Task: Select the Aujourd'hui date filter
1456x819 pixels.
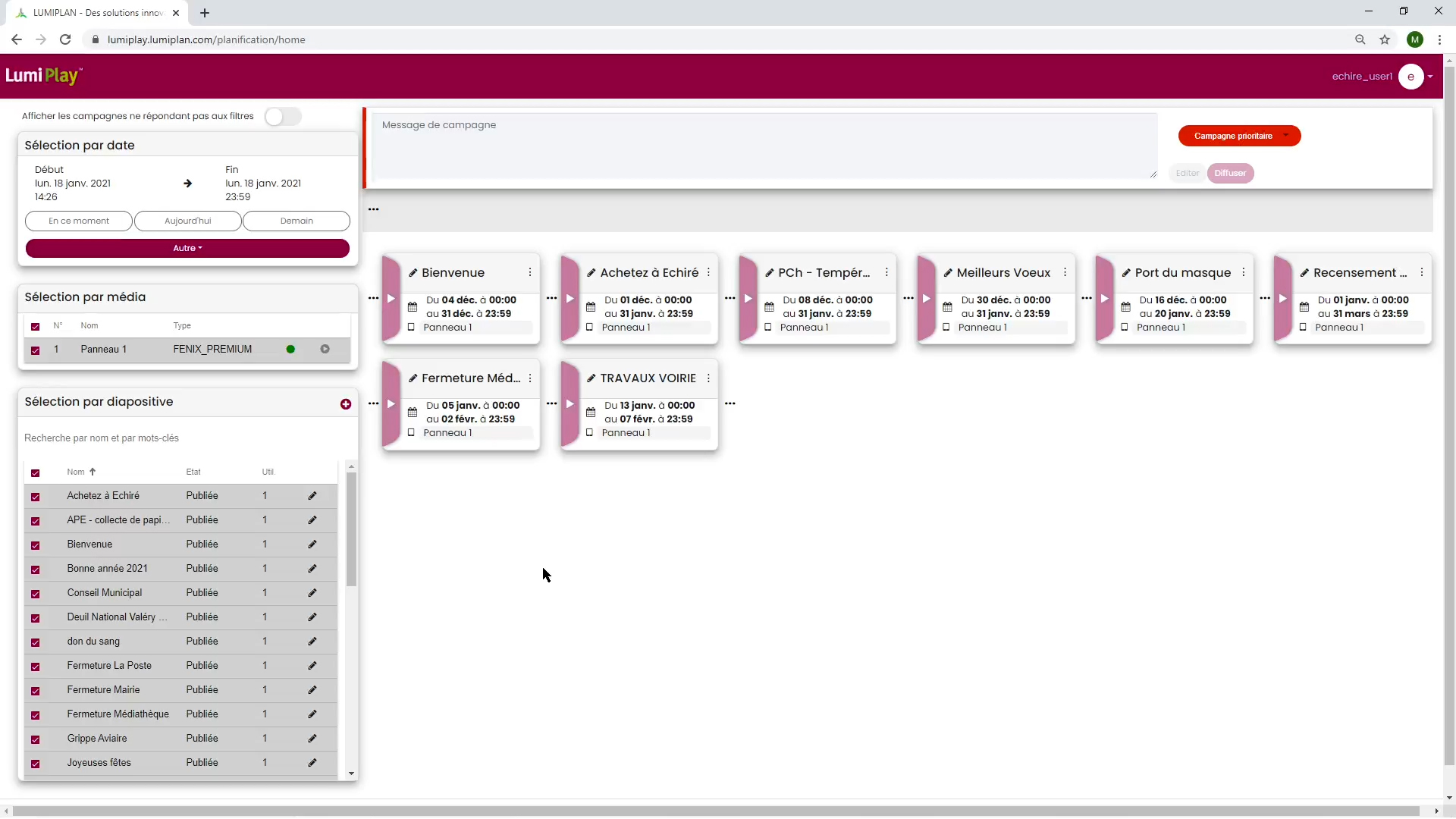Action: coord(187,221)
